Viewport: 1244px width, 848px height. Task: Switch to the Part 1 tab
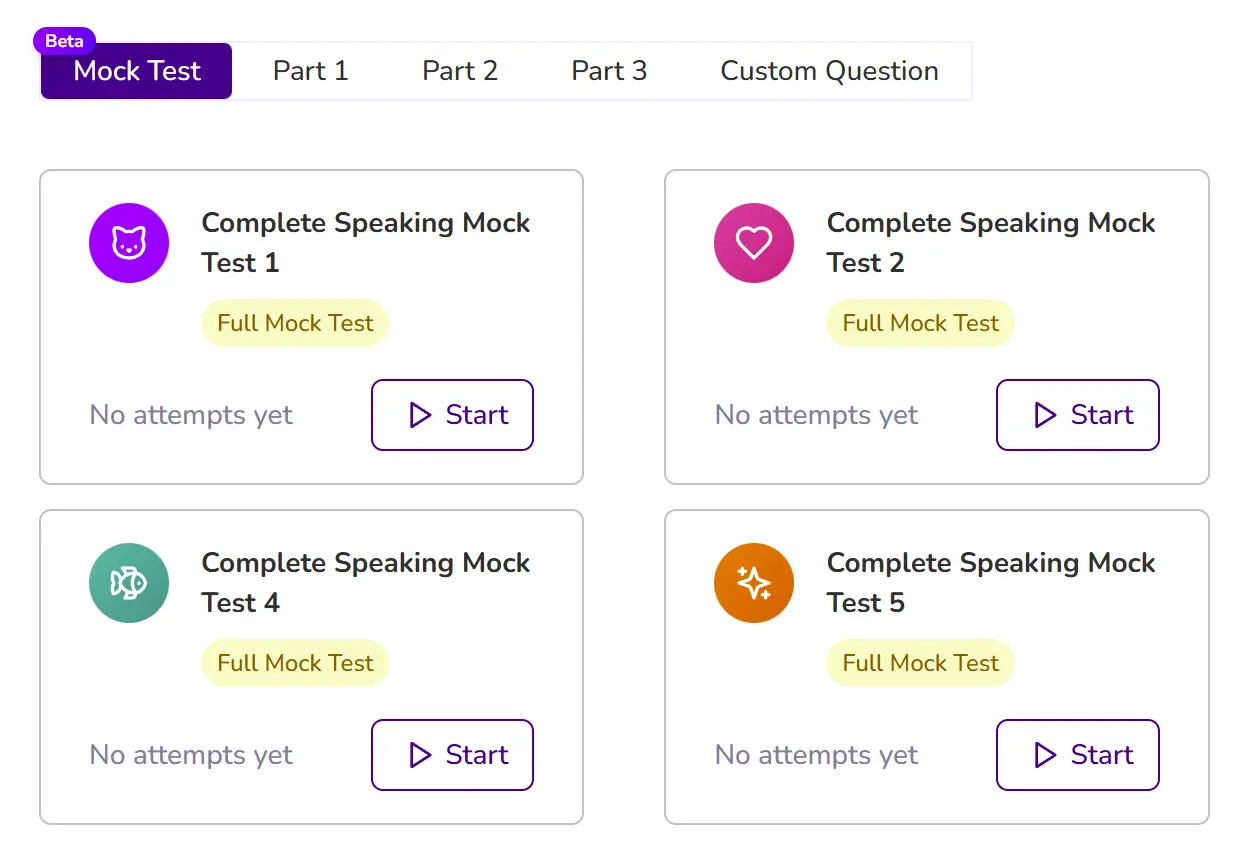point(310,71)
